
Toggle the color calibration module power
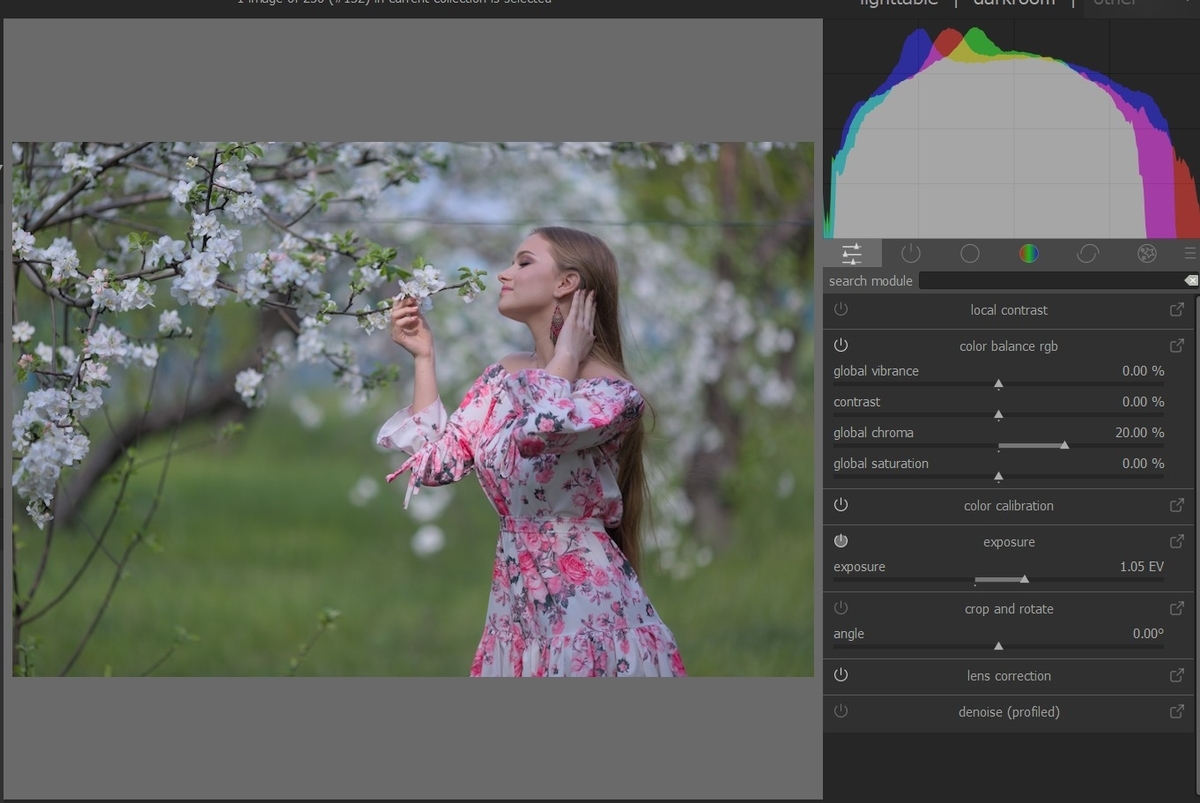841,505
